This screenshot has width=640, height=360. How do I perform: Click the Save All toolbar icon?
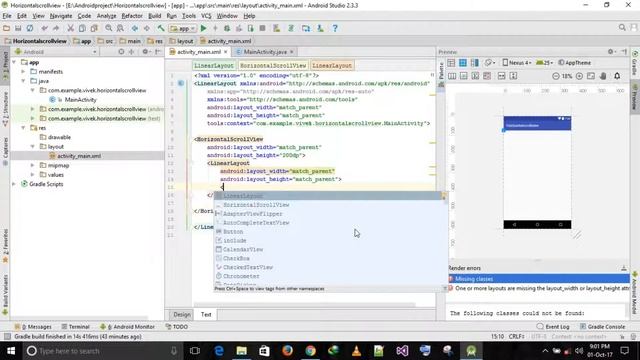coord(18,28)
